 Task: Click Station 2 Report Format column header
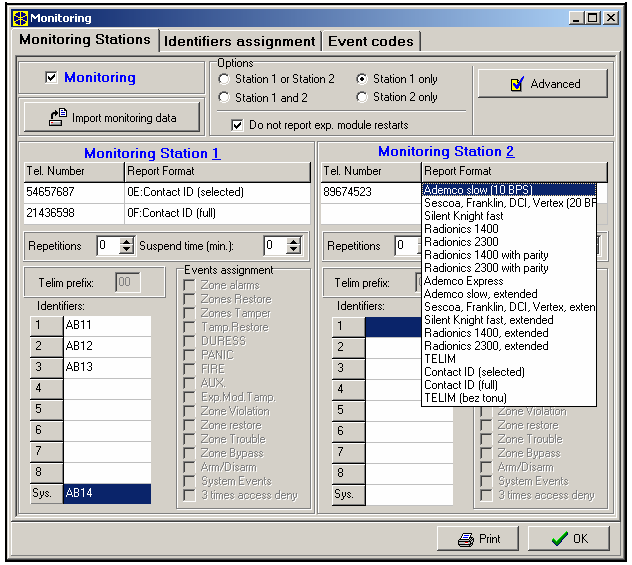tap(514, 172)
